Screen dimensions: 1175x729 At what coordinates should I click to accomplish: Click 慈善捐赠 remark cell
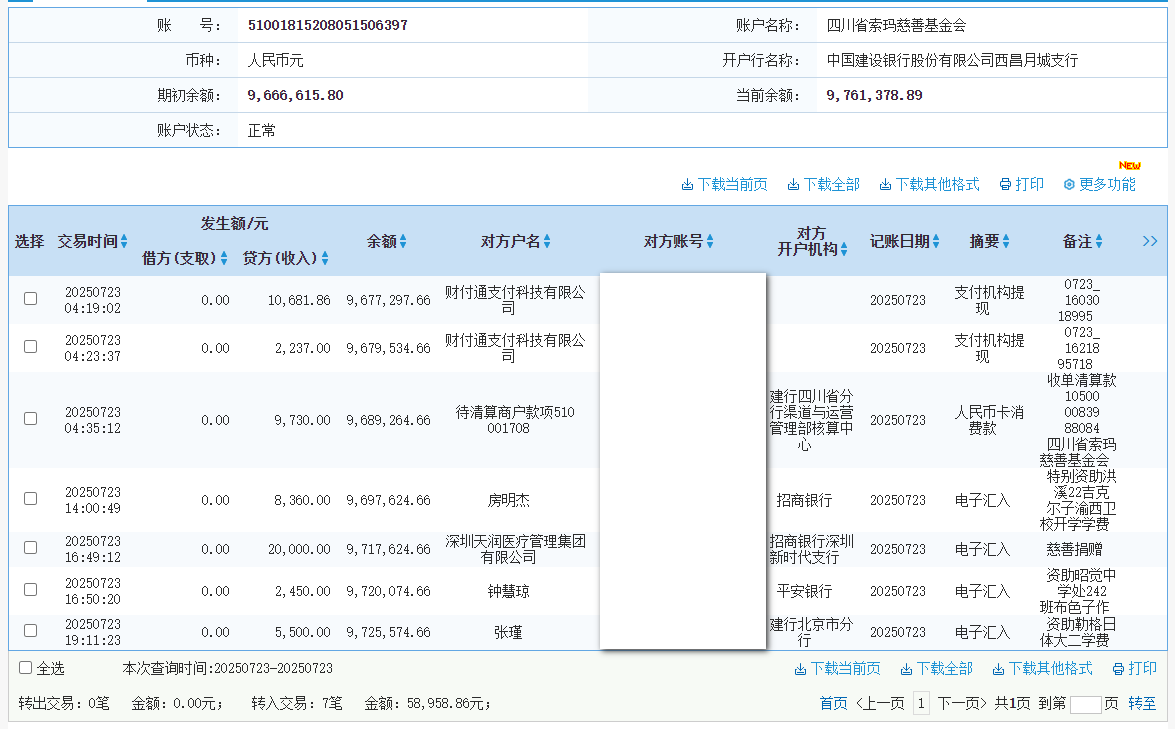[x=1075, y=549]
